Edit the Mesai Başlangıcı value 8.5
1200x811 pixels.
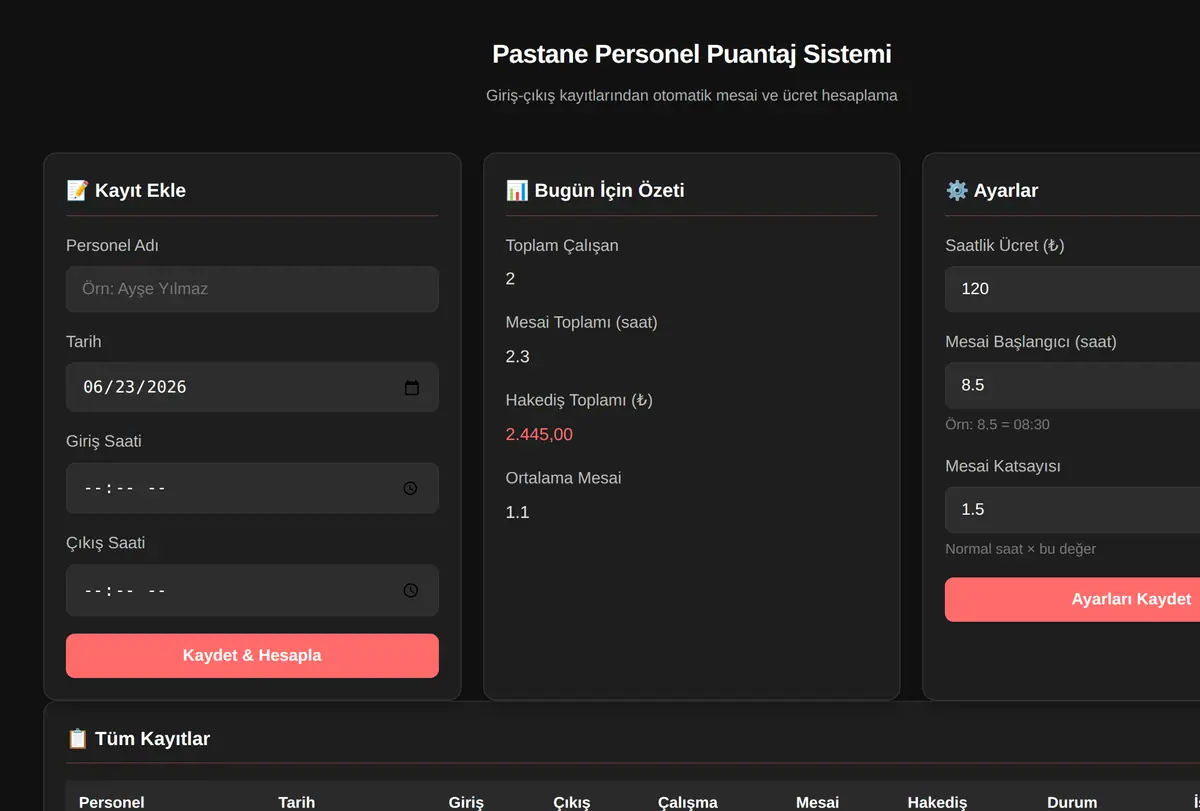1072,385
